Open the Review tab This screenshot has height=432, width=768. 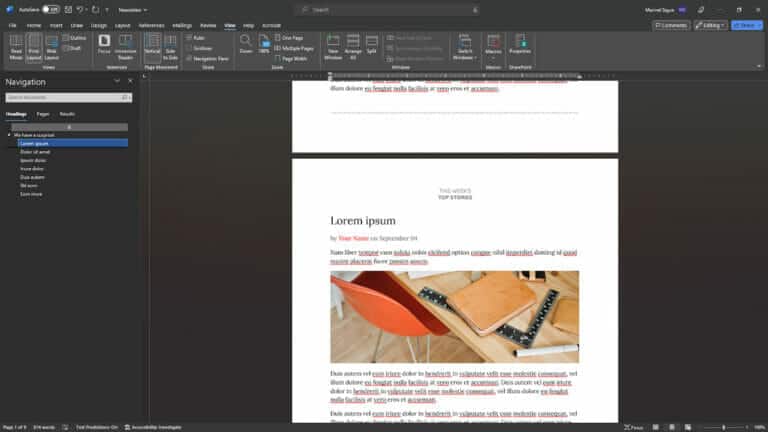pyautogui.click(x=208, y=25)
